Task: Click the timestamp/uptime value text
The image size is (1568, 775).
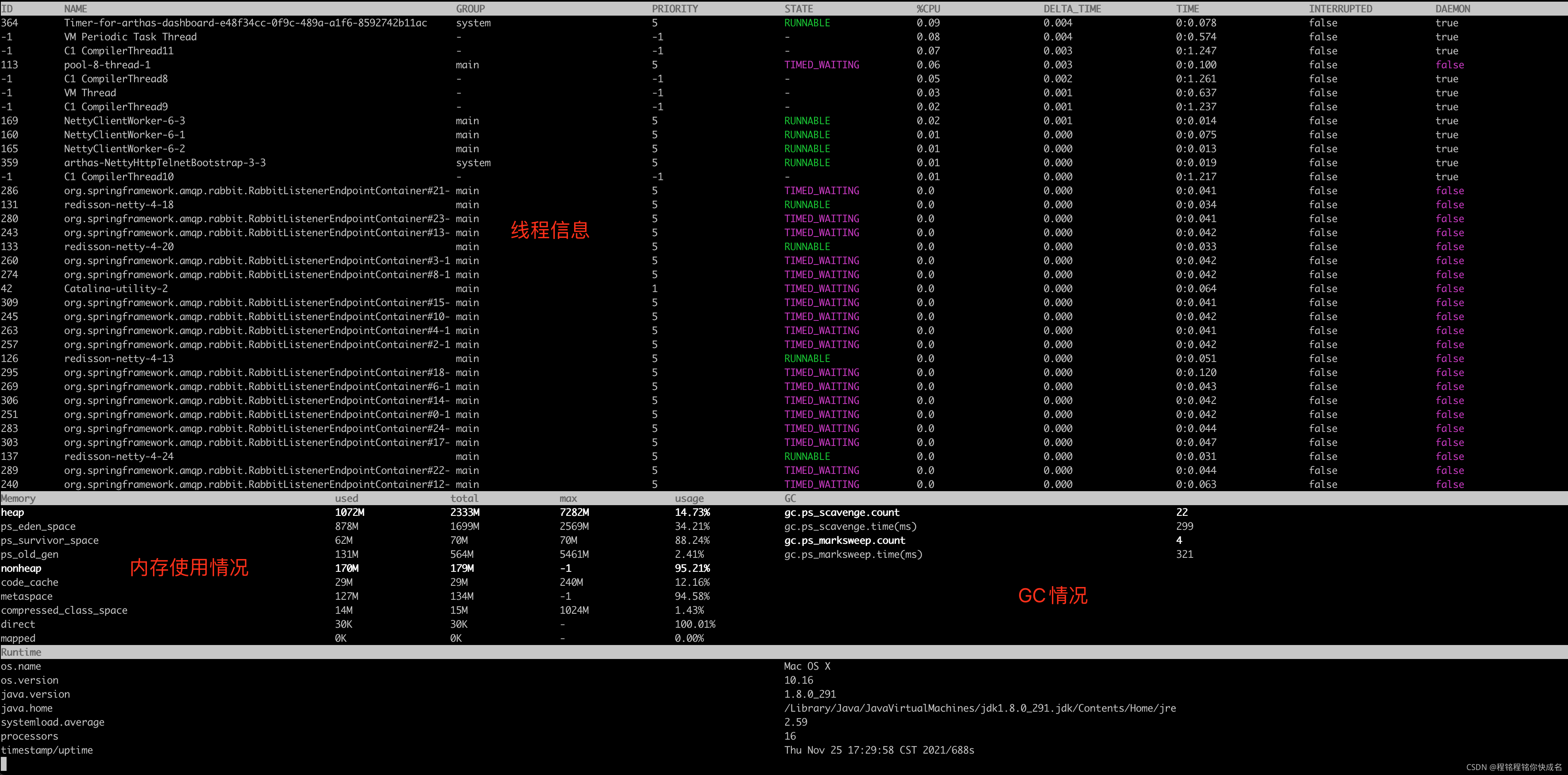Action: (878, 750)
